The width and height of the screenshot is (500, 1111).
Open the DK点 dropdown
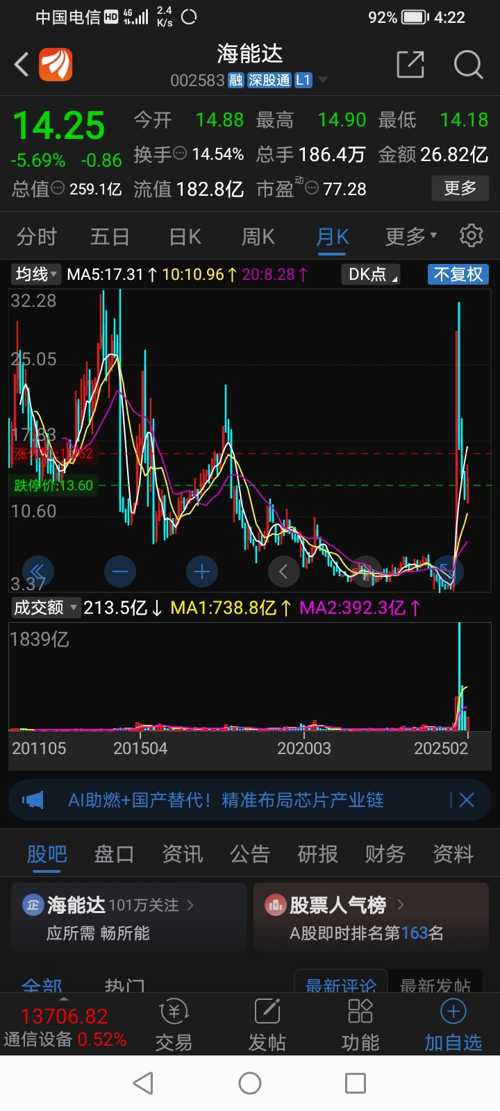(x=371, y=274)
